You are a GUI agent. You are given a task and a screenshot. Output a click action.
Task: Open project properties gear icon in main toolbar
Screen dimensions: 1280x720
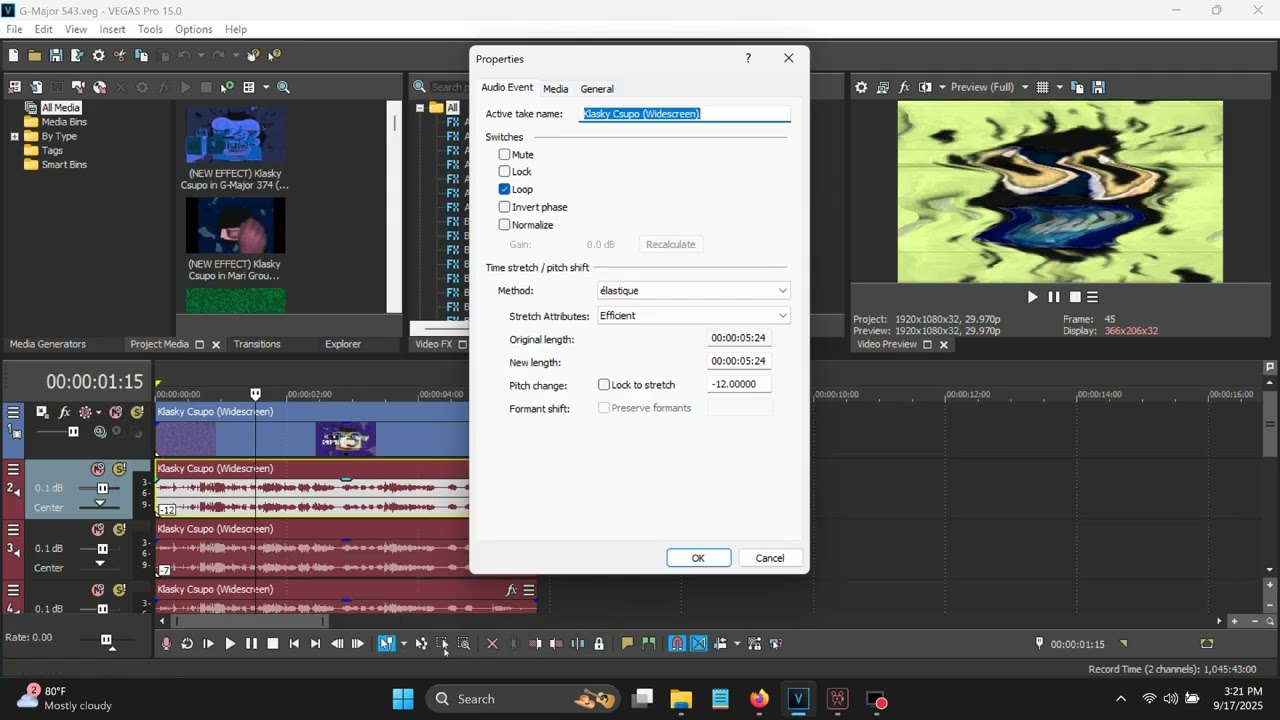click(98, 56)
